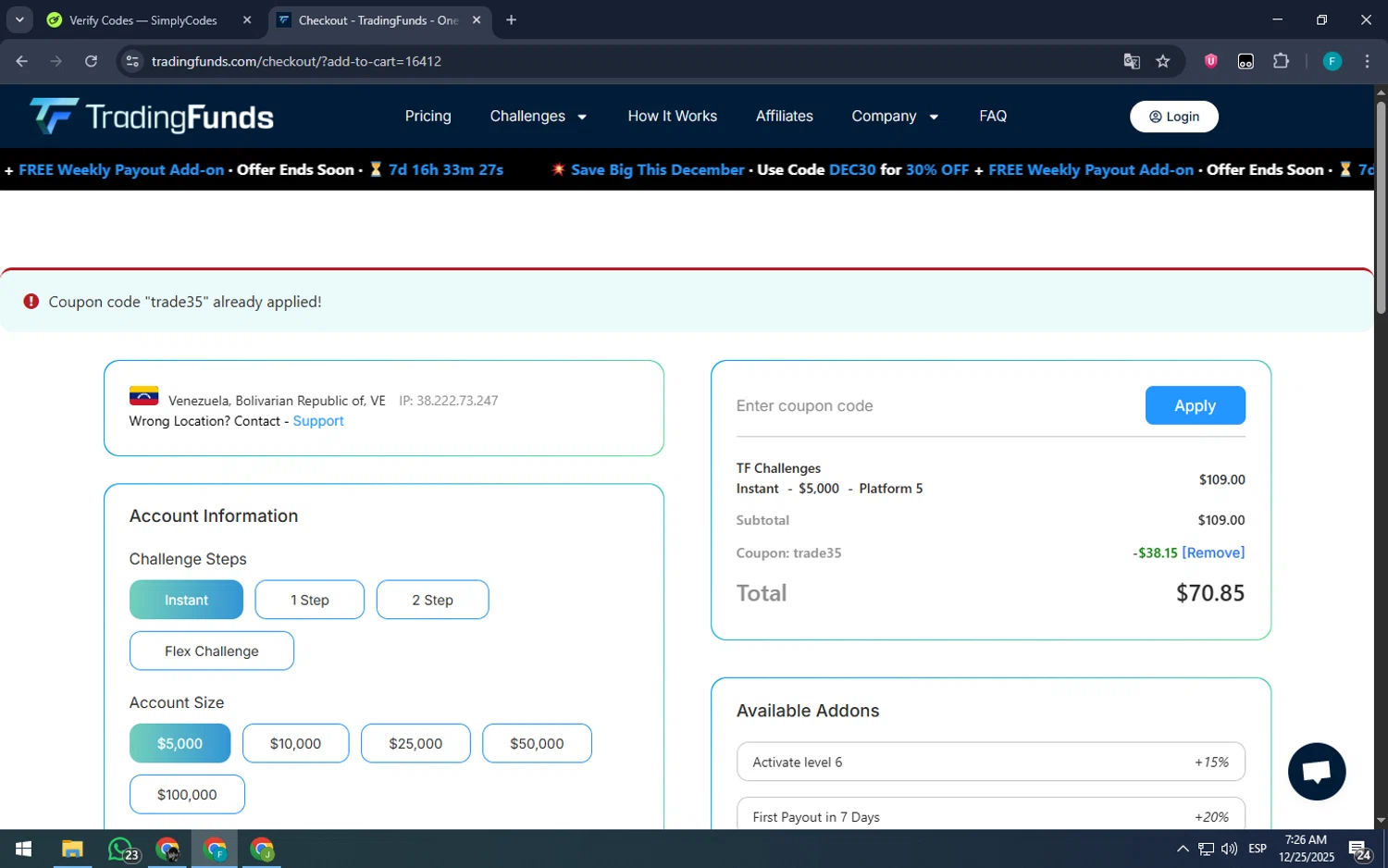
Task: Click the $70.85 total amount
Action: click(1209, 593)
